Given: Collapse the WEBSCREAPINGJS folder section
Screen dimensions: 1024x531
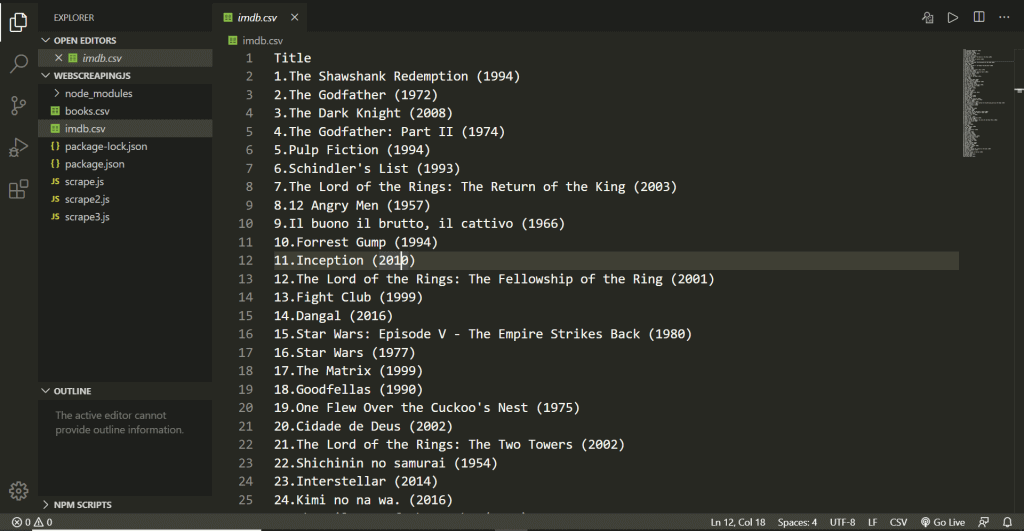Looking at the screenshot, I should [125, 76].
